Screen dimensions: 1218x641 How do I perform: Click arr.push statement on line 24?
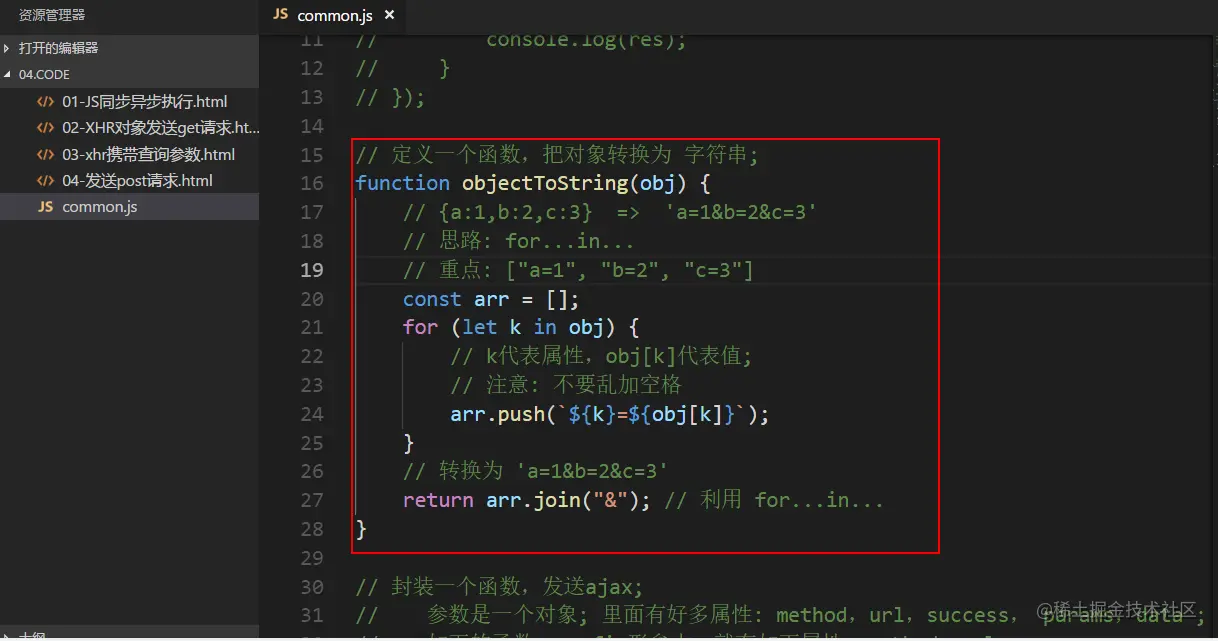(610, 414)
